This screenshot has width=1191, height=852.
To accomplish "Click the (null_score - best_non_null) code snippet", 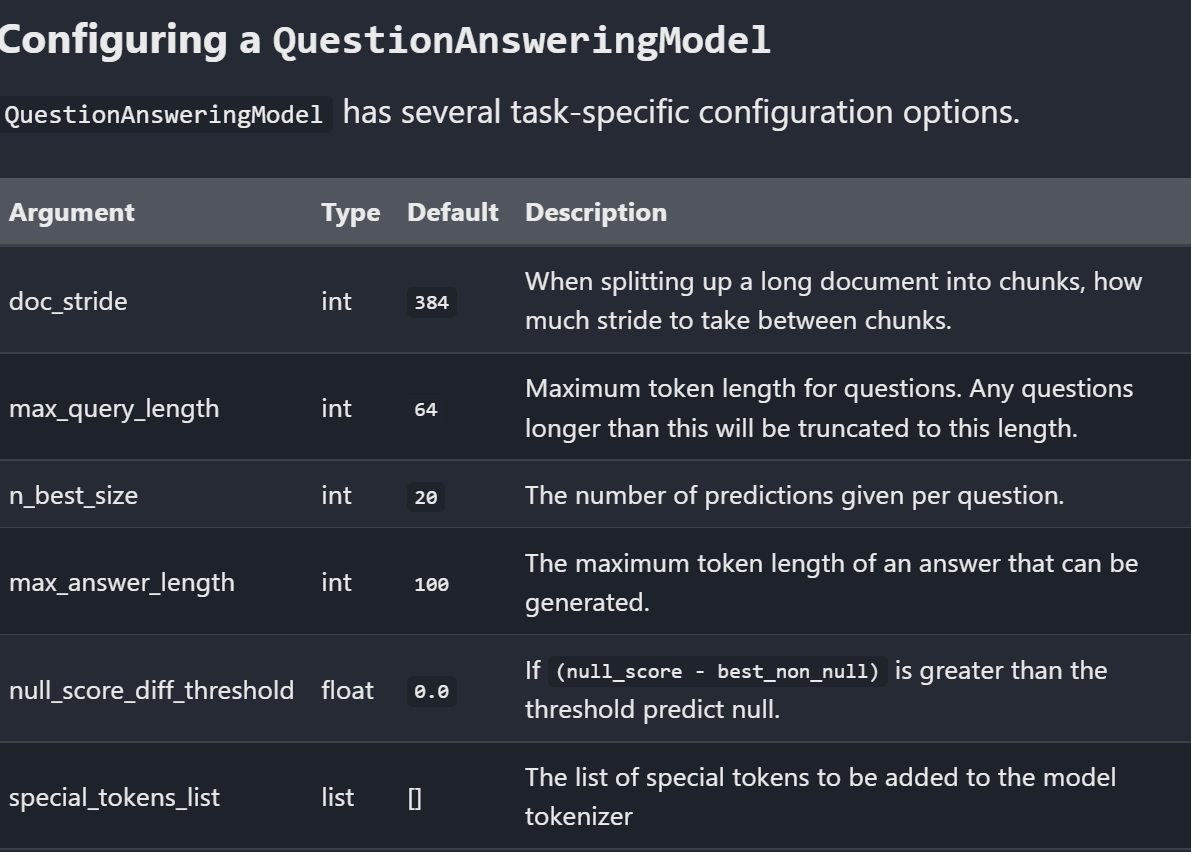I will tap(717, 672).
